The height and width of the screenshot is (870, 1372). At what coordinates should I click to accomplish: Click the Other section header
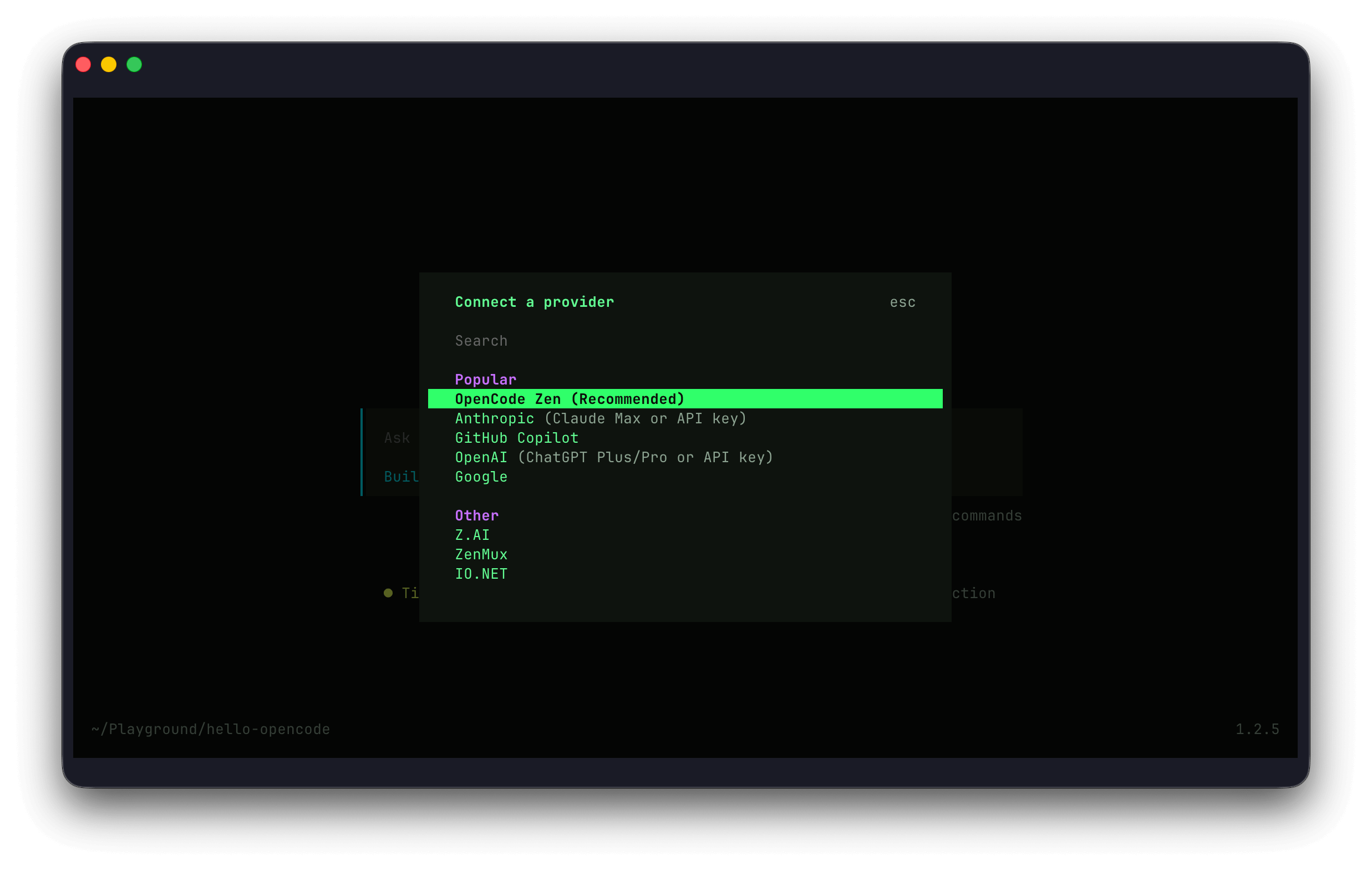(476, 515)
